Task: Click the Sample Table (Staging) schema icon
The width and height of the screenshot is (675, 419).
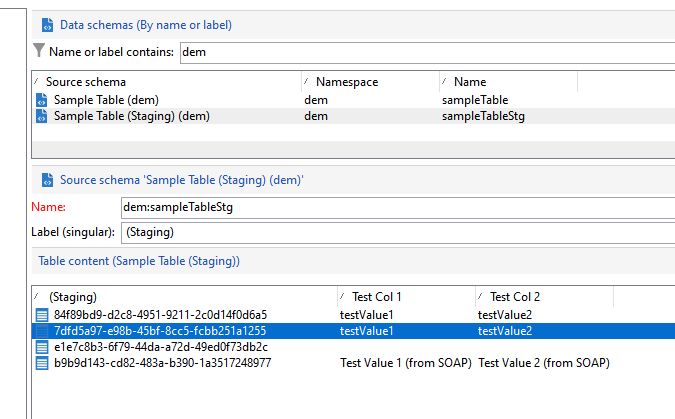Action: [x=41, y=116]
